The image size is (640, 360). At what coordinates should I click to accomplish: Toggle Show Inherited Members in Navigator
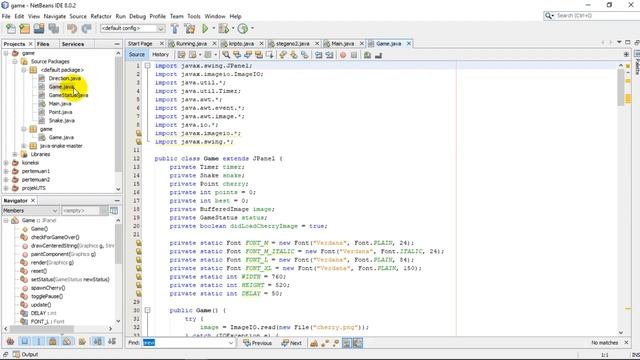click(11, 341)
